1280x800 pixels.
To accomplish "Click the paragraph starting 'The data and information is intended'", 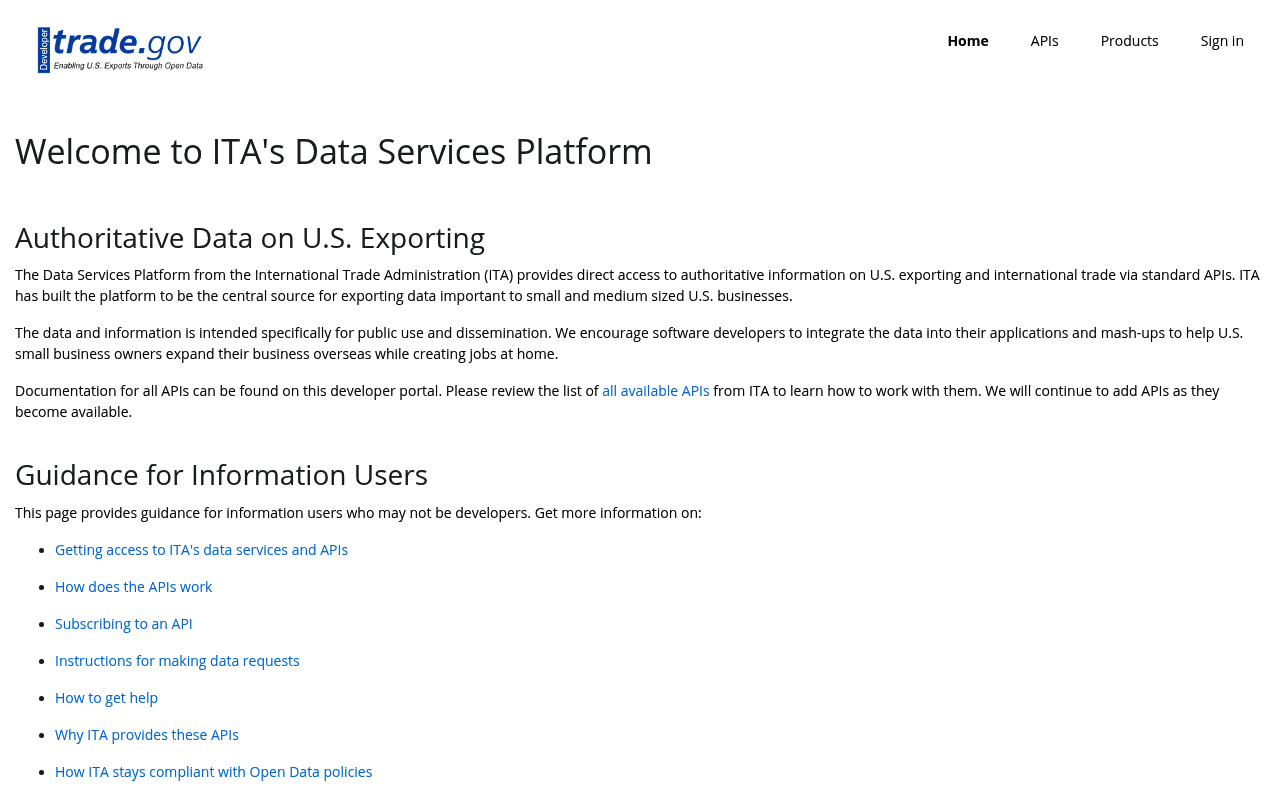I will 629,343.
